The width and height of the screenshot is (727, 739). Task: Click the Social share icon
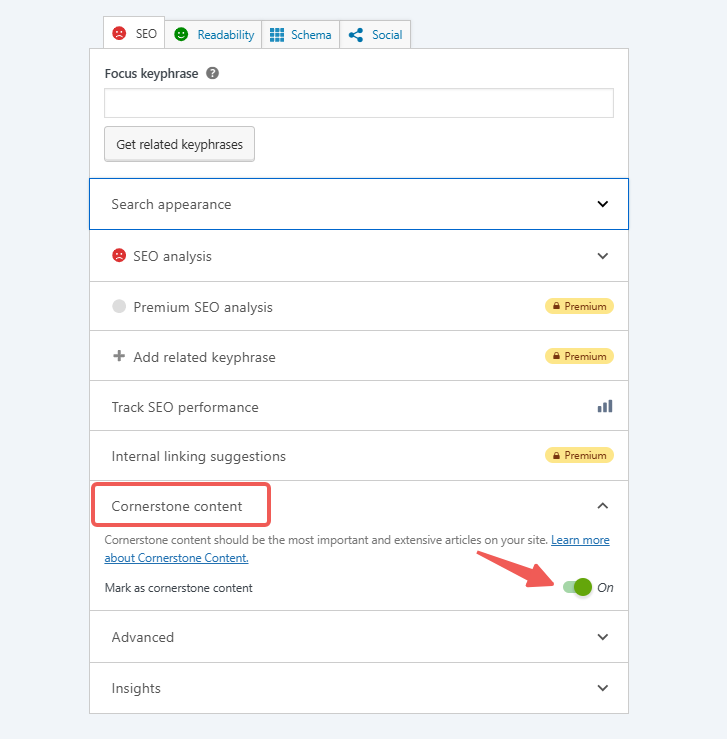point(355,34)
